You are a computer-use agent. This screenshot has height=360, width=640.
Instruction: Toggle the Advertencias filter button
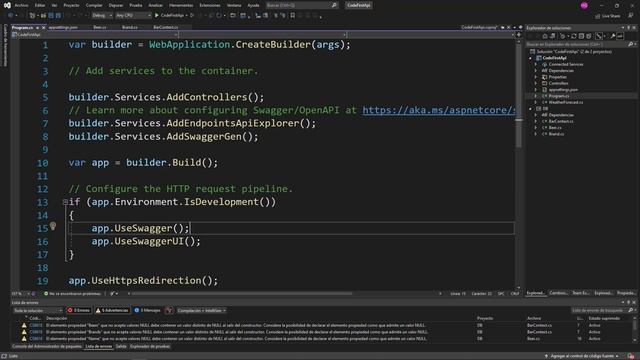click(112, 311)
